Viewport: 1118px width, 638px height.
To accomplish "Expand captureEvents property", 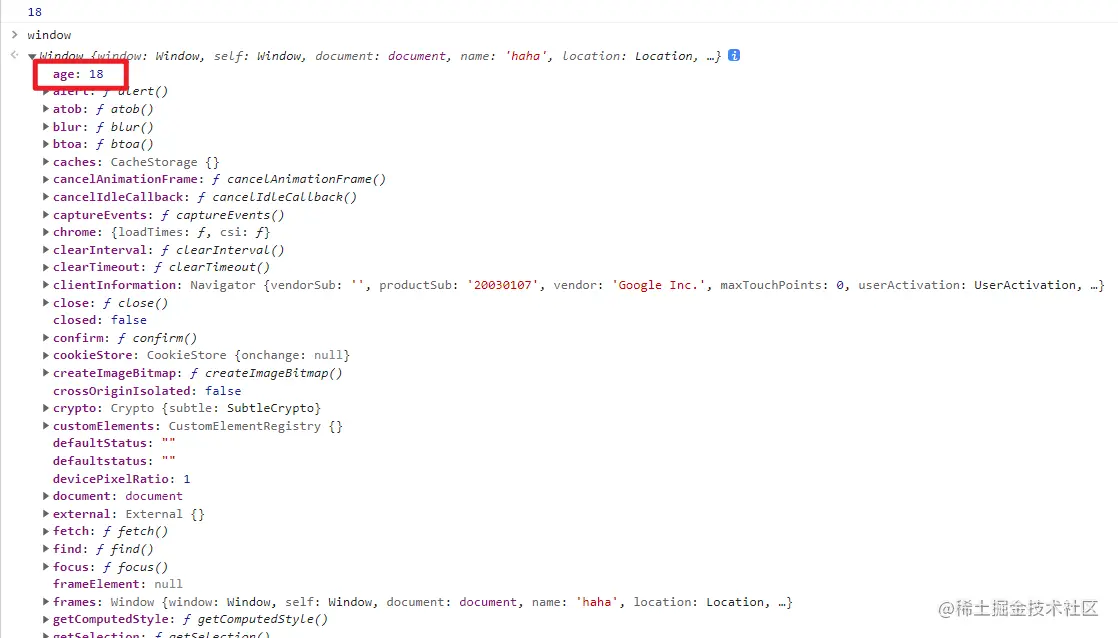I will (46, 215).
